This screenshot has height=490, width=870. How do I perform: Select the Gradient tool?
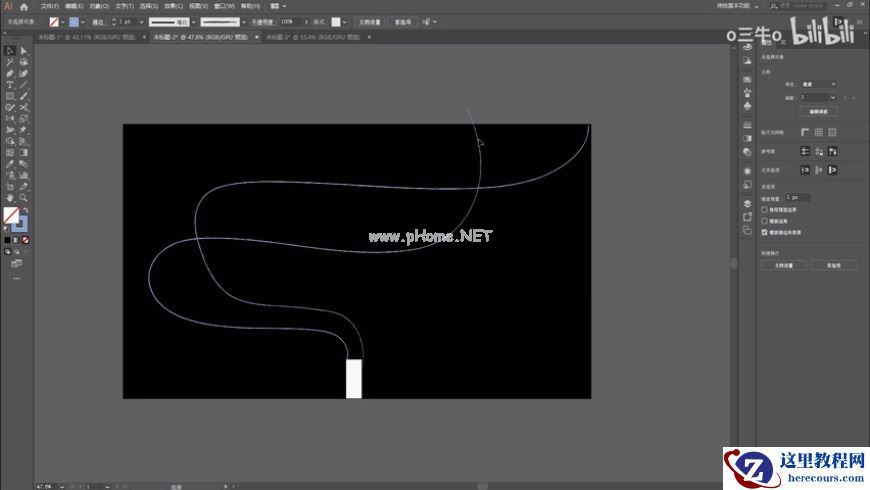(23, 153)
